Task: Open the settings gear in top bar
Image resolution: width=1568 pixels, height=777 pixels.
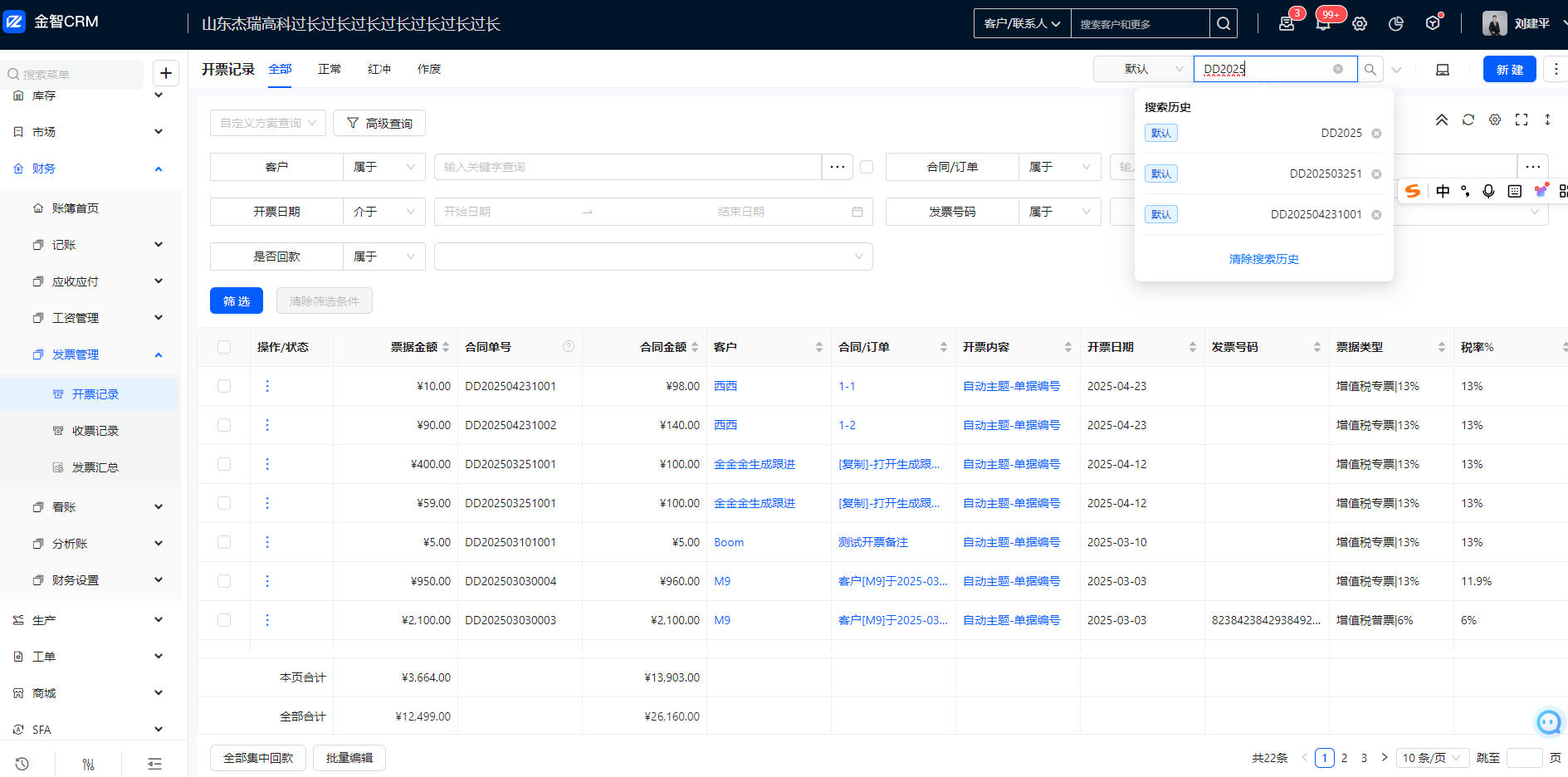Action: tap(1360, 23)
